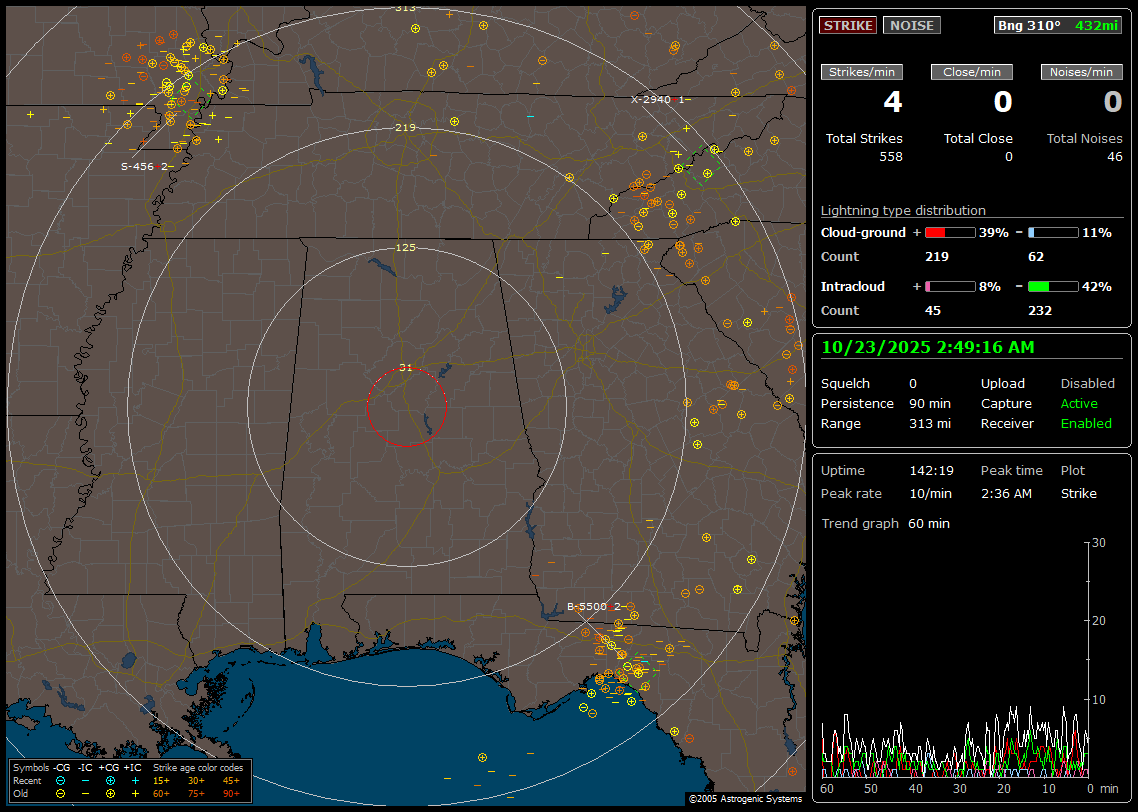Click the Strikes/min label button
This screenshot has height=812, width=1138.
coord(862,72)
